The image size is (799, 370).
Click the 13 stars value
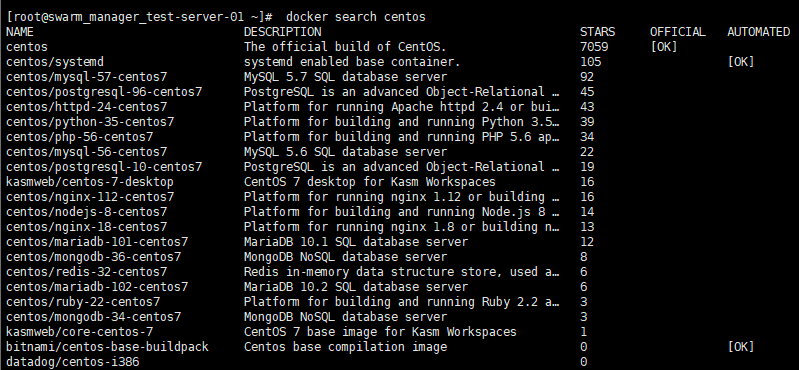(587, 227)
